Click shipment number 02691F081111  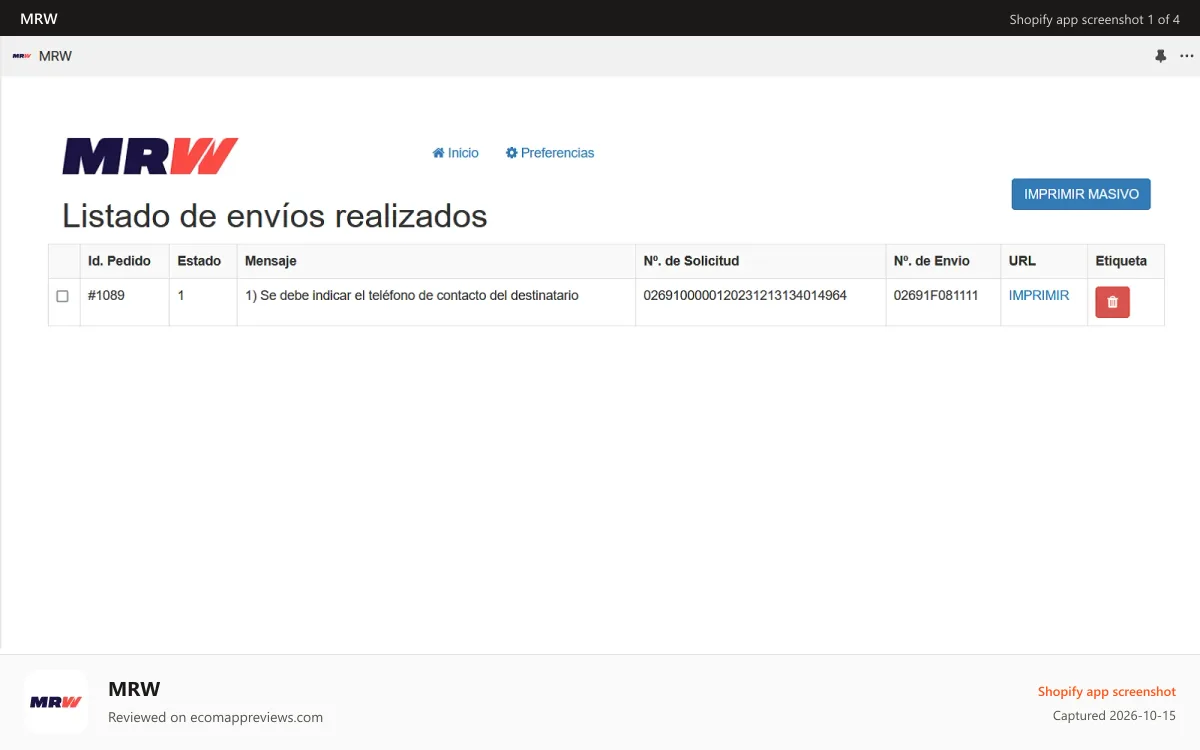(936, 296)
